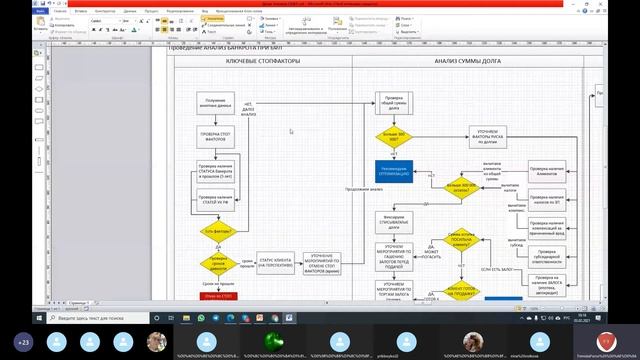640x360 pixels.
Task: Click the Группировать group command
Action: click(x=363, y=31)
